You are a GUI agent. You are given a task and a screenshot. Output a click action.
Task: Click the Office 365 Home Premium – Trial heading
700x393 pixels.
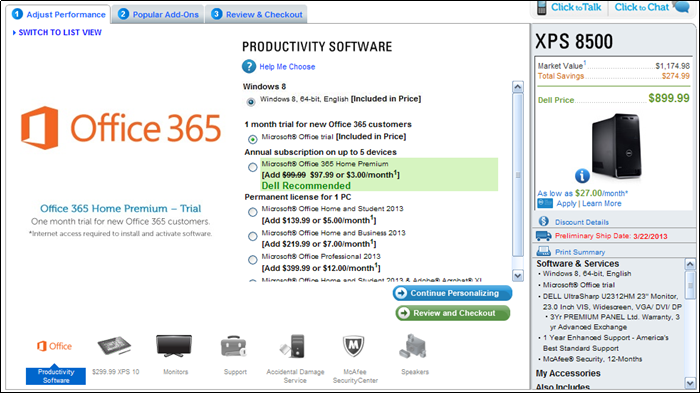pyautogui.click(x=121, y=209)
